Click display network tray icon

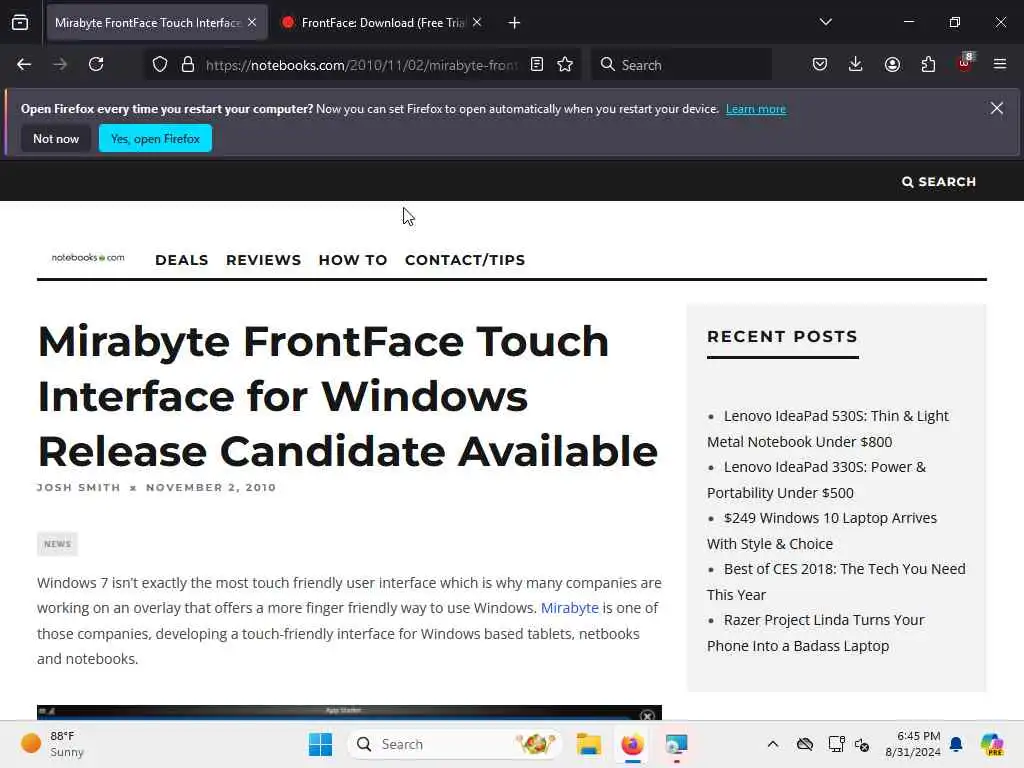[836, 744]
